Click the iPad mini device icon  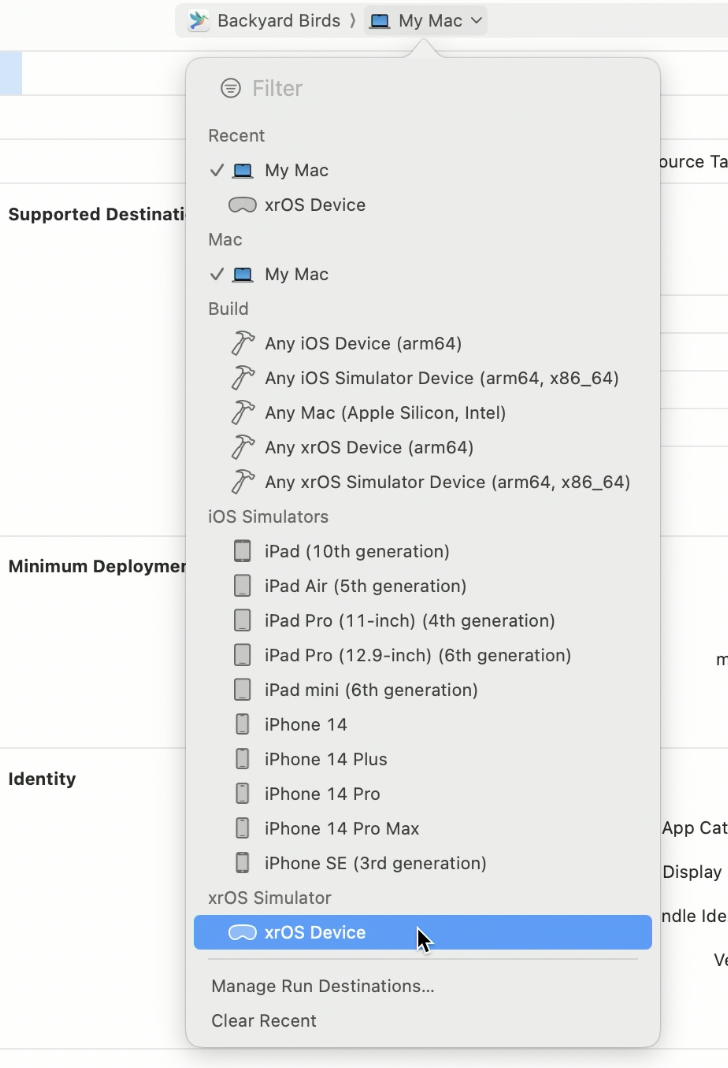242,690
